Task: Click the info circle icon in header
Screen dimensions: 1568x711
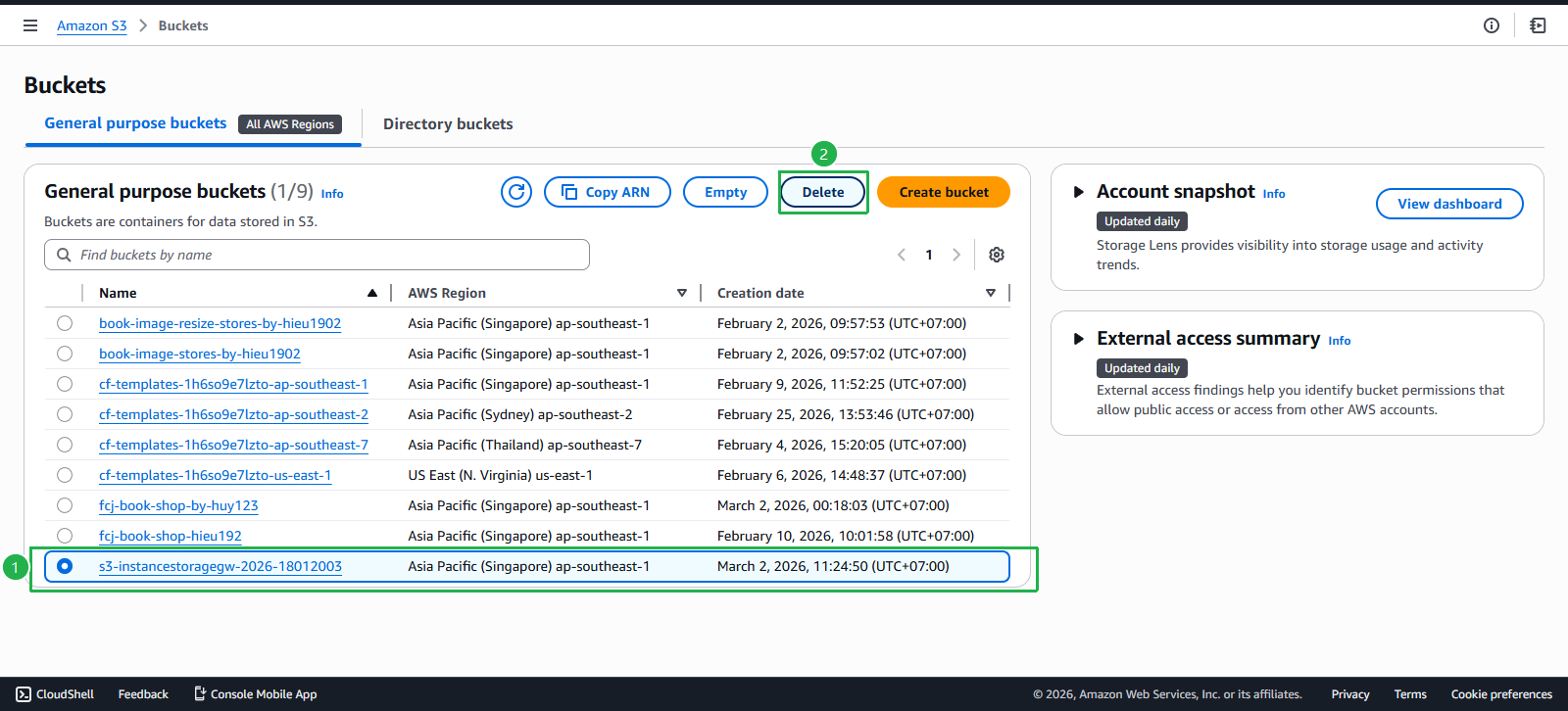Action: tap(1492, 25)
